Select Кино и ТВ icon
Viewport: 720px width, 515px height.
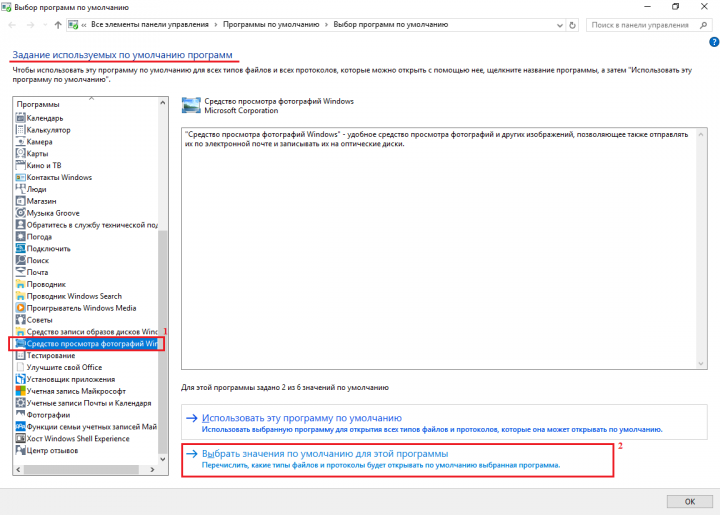coord(20,165)
